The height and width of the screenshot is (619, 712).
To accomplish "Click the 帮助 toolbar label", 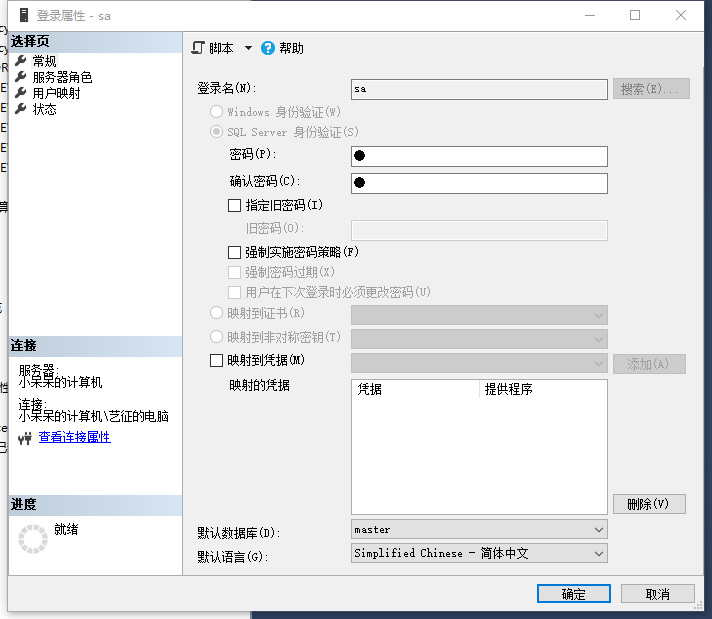I will 291,48.
